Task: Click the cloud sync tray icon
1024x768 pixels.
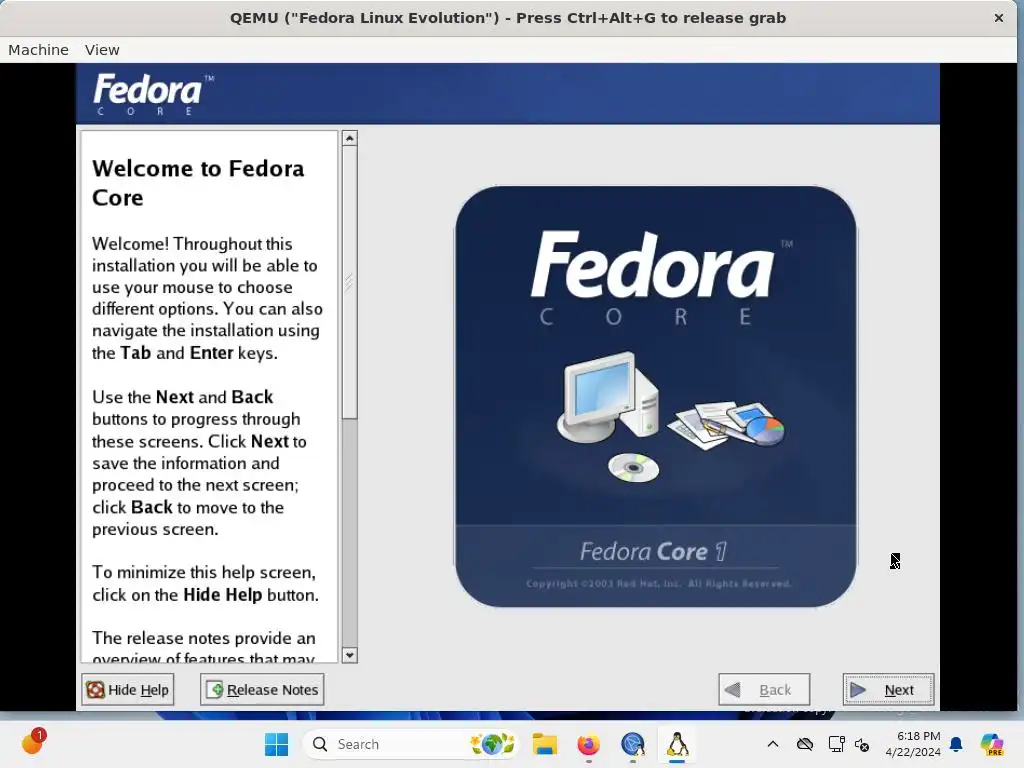Action: click(805, 744)
